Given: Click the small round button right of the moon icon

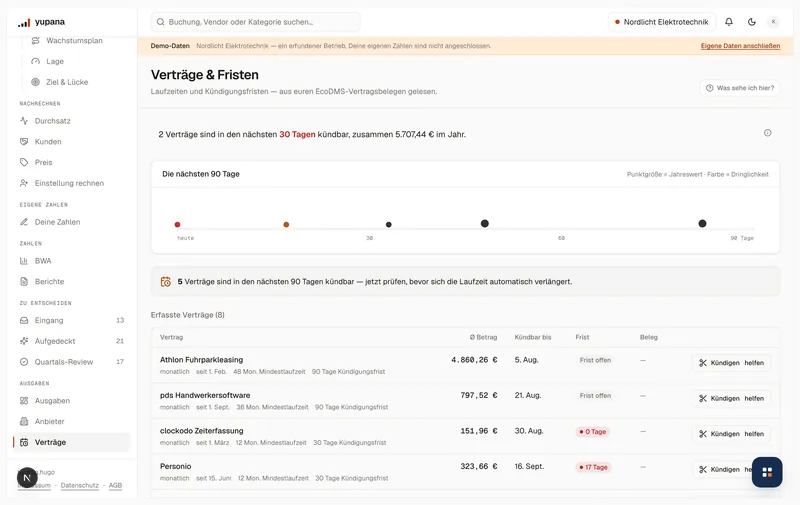Looking at the screenshot, I should point(773,22).
